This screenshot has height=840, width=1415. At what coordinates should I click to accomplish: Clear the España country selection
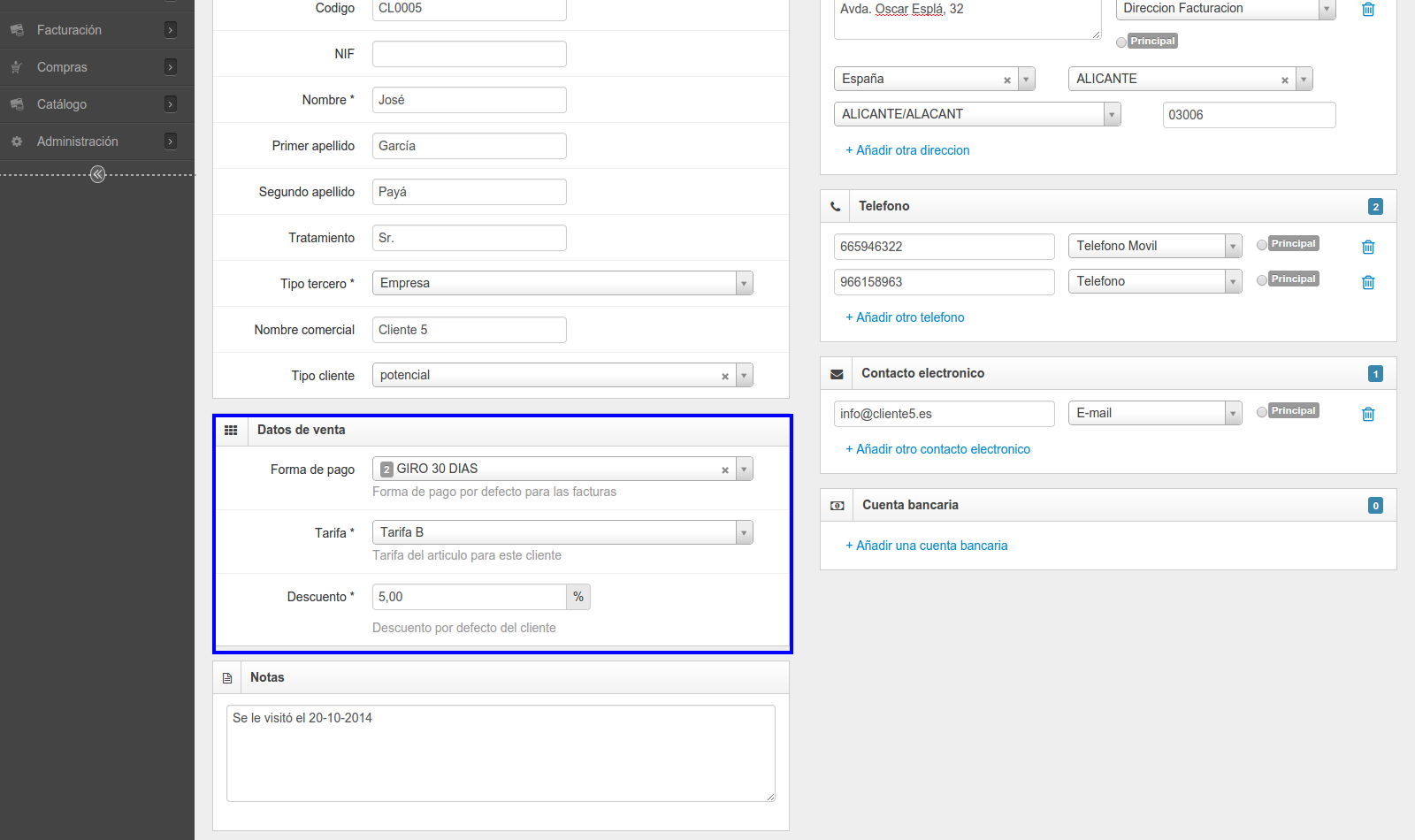pos(1007,80)
